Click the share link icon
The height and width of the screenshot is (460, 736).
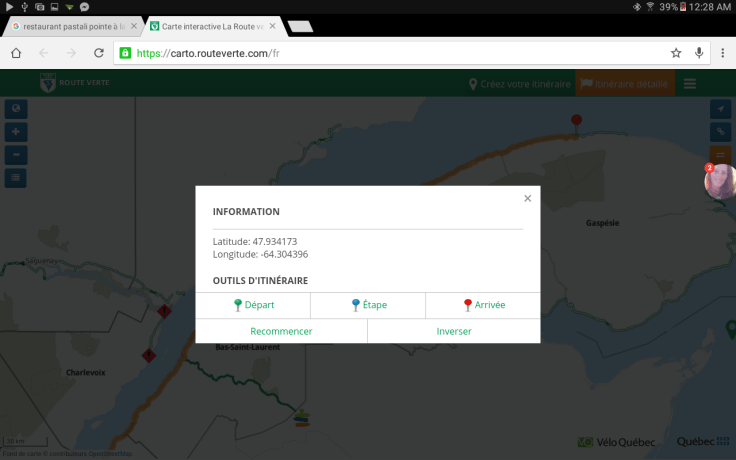click(721, 132)
